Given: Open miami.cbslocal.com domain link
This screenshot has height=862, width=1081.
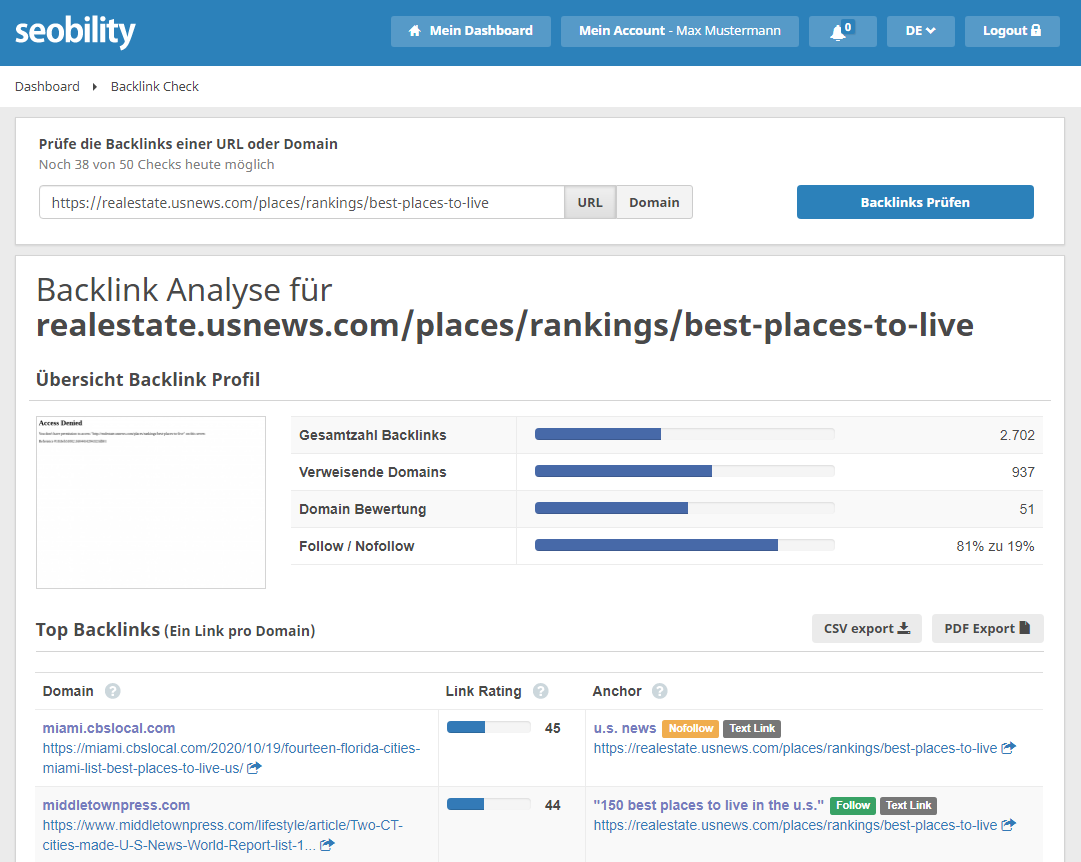Looking at the screenshot, I should [x=109, y=728].
